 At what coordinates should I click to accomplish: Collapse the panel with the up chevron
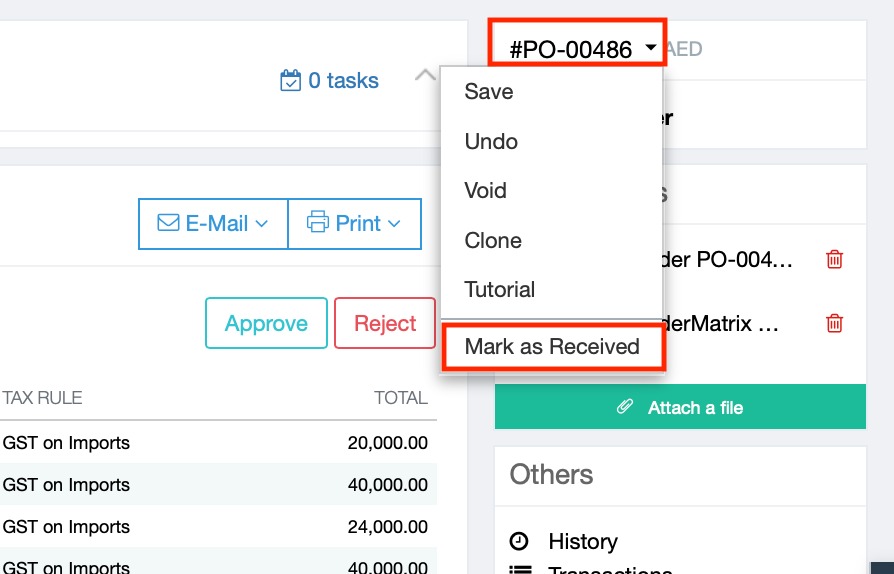425,77
